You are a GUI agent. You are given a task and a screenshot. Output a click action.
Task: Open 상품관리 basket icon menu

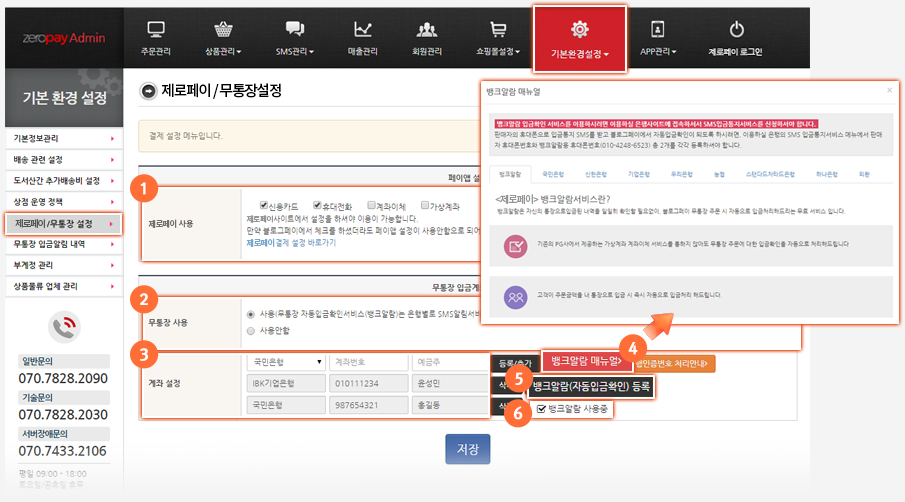click(x=223, y=29)
